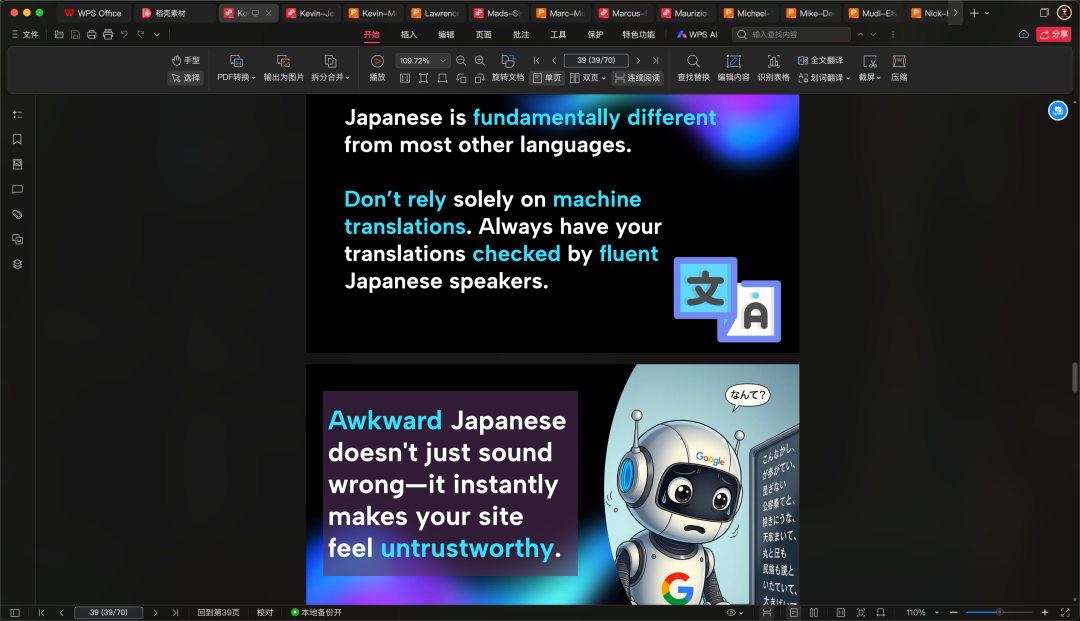Click 校对 proofreading in status bar
This screenshot has height=621, width=1080.
265,612
